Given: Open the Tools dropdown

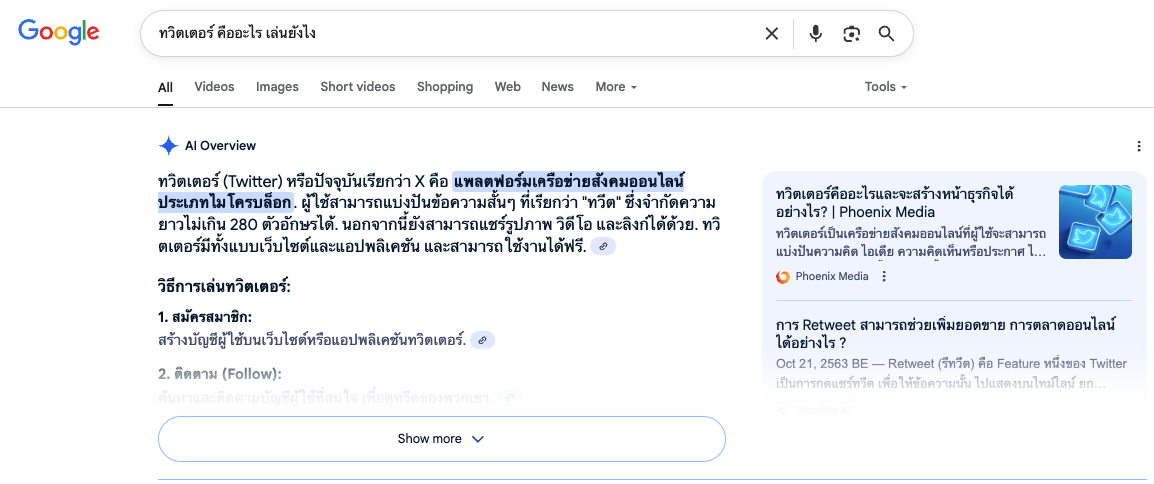Looking at the screenshot, I should point(885,87).
